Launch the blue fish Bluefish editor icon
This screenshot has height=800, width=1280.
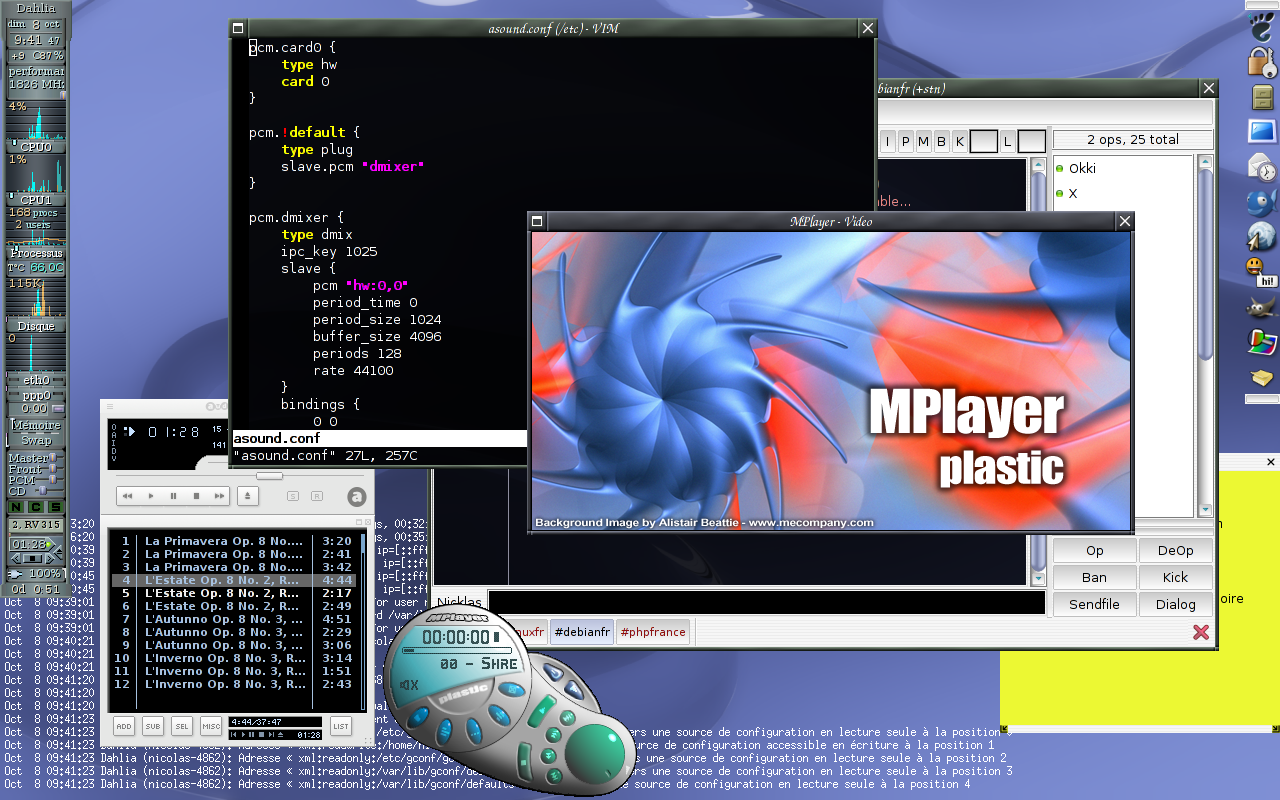coord(1261,202)
